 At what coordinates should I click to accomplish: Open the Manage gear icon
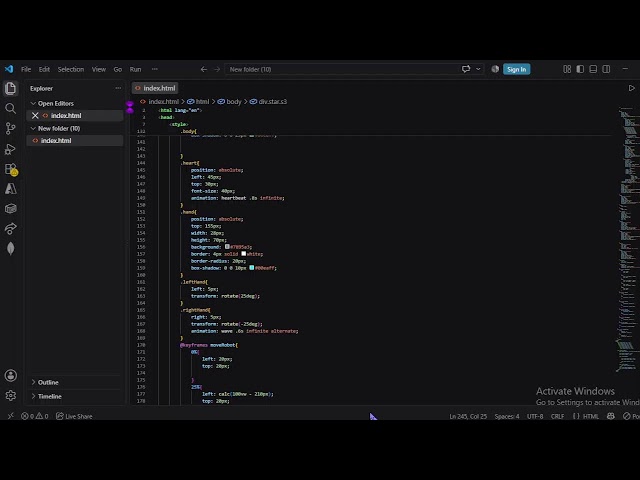click(x=11, y=396)
